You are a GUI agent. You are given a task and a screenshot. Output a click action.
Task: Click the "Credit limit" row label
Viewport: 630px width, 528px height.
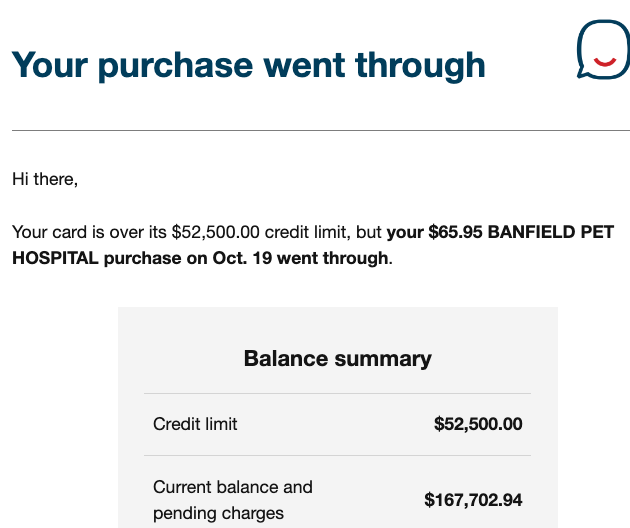point(195,424)
